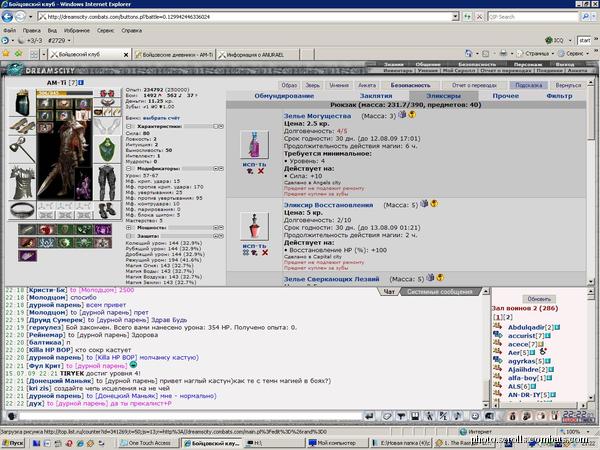Open the Страница toolbar dropdown
Viewport: 600px width, 450px height.
click(535, 54)
